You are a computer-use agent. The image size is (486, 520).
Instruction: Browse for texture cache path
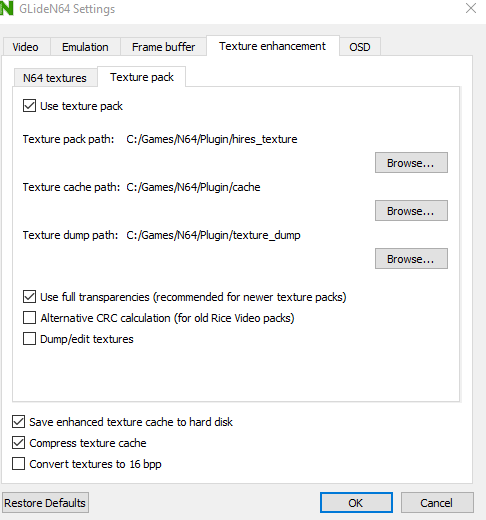point(411,211)
